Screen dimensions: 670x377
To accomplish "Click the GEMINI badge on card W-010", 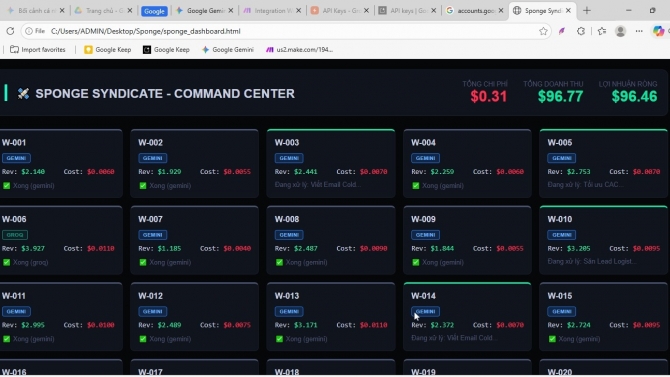I will click(x=561, y=235).
